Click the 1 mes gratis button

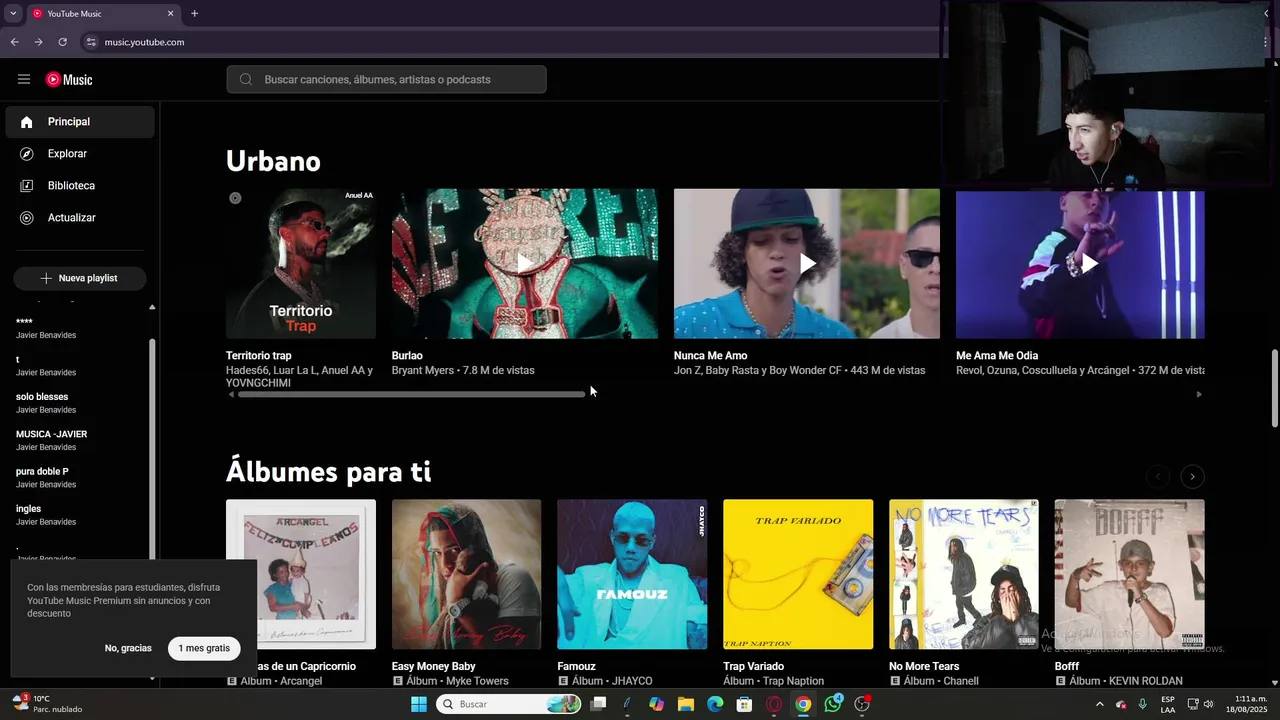point(204,648)
